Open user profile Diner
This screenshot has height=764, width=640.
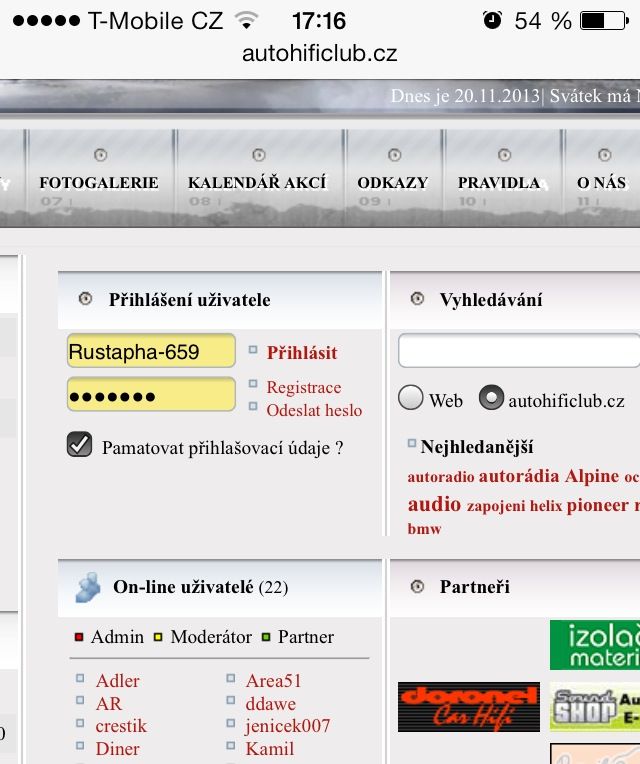(x=117, y=749)
